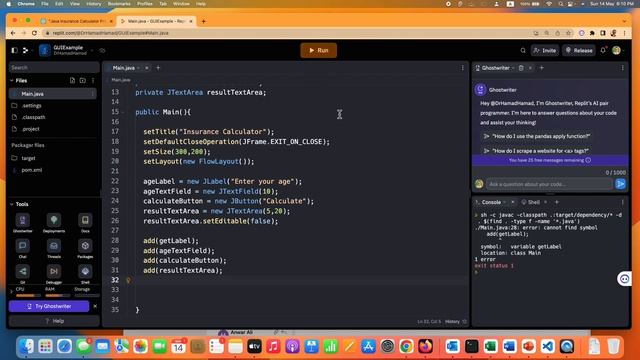
Task: Open the Console tab dropdown arrow
Action: point(504,202)
